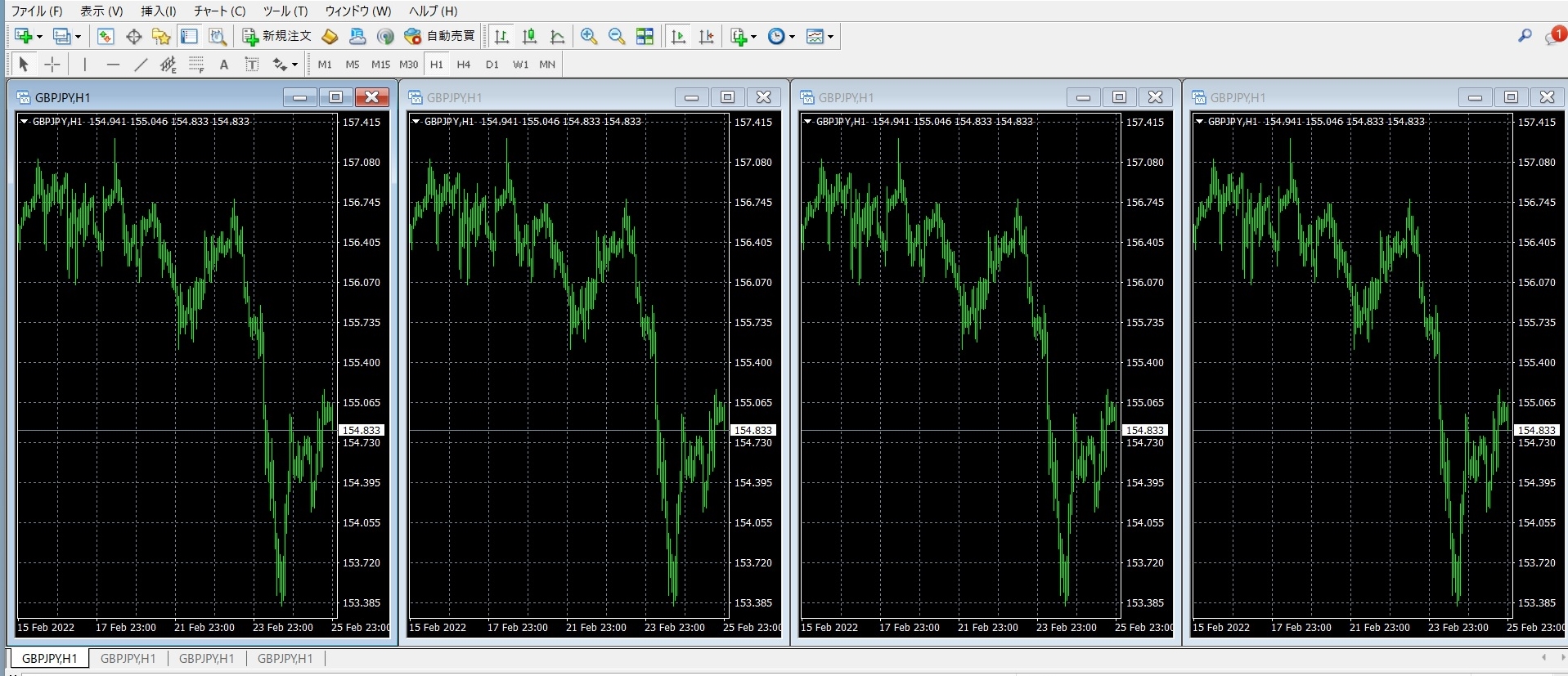Image resolution: width=1568 pixels, height=676 pixels.
Task: Tile windows using the grid icon
Action: click(x=645, y=36)
